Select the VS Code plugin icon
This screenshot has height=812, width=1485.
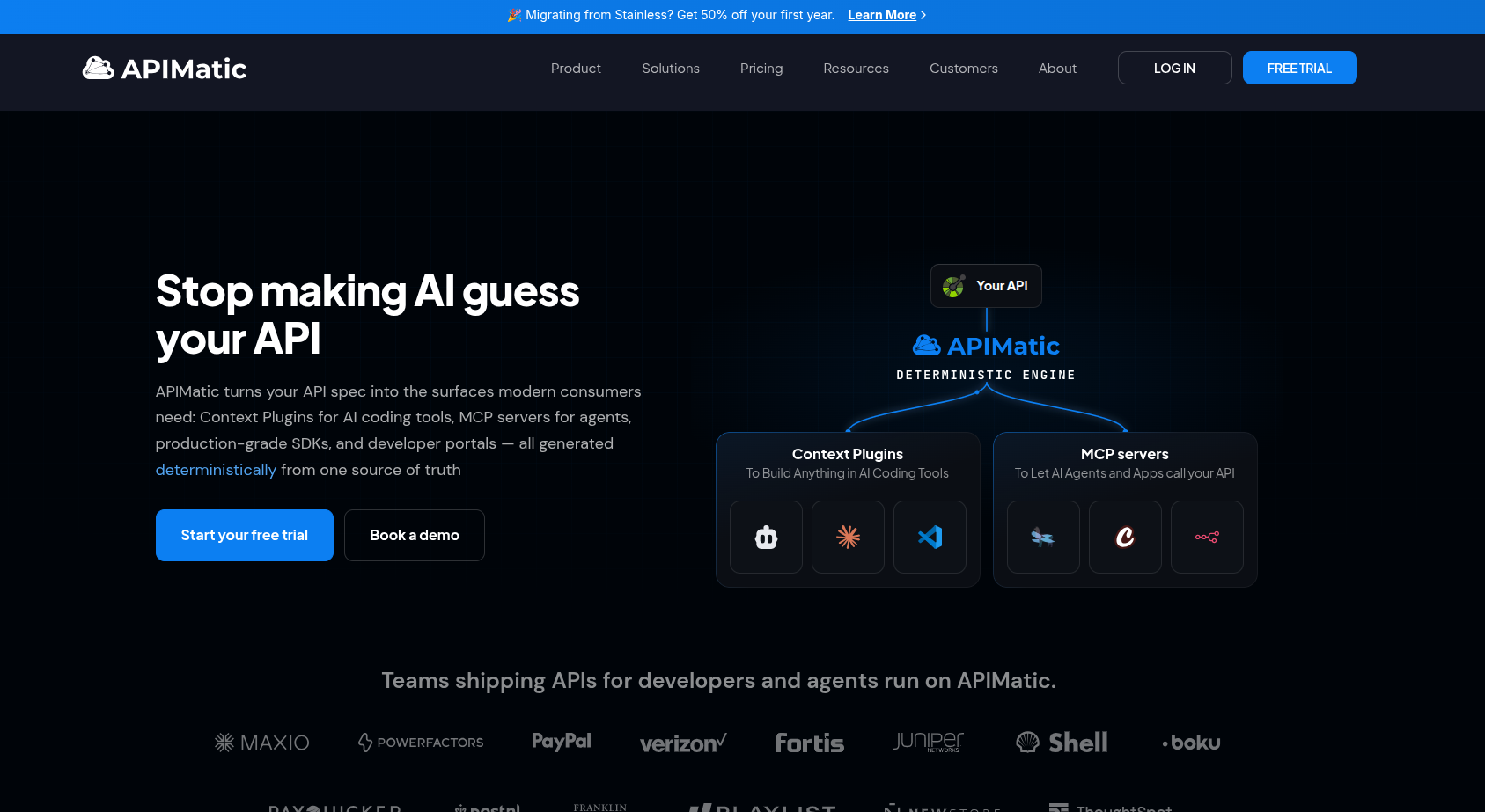click(930, 537)
